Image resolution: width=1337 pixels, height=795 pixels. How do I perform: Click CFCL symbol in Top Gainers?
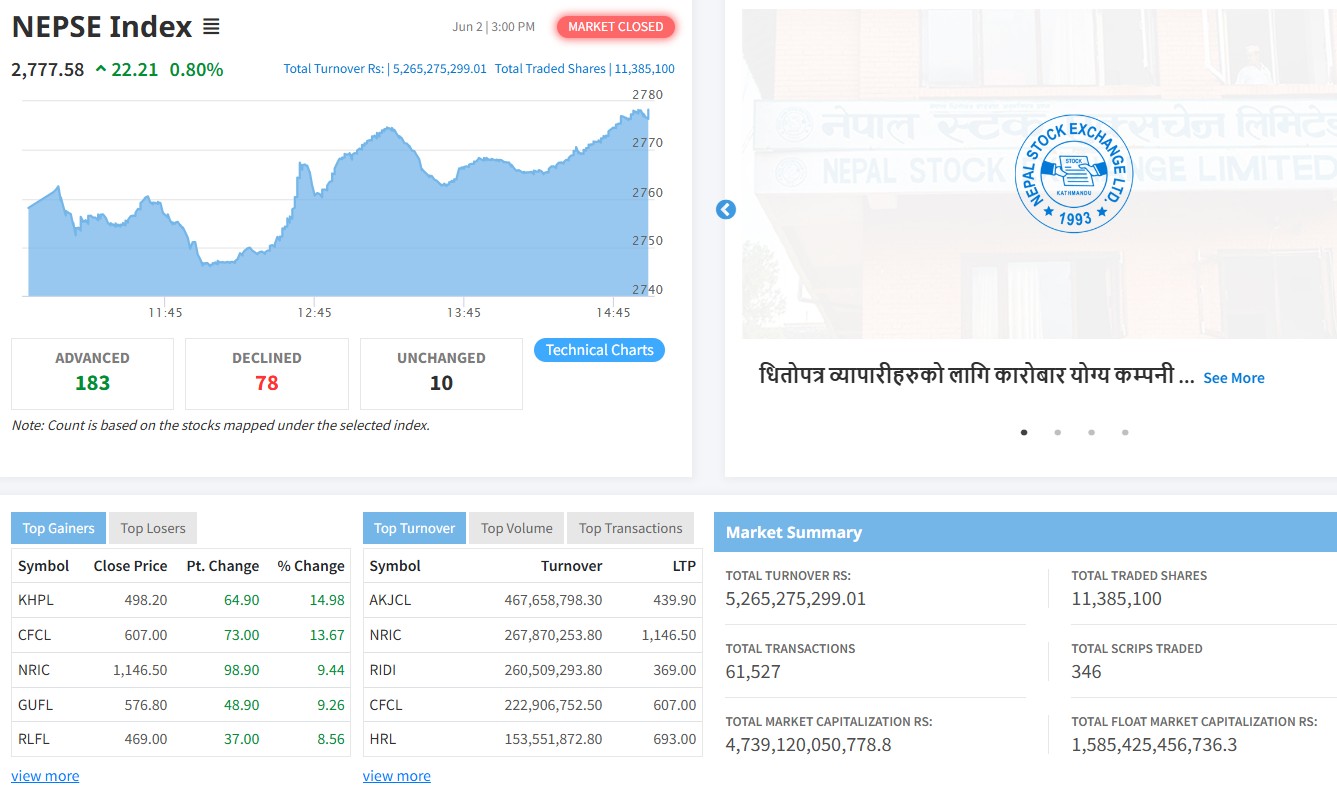(x=34, y=635)
